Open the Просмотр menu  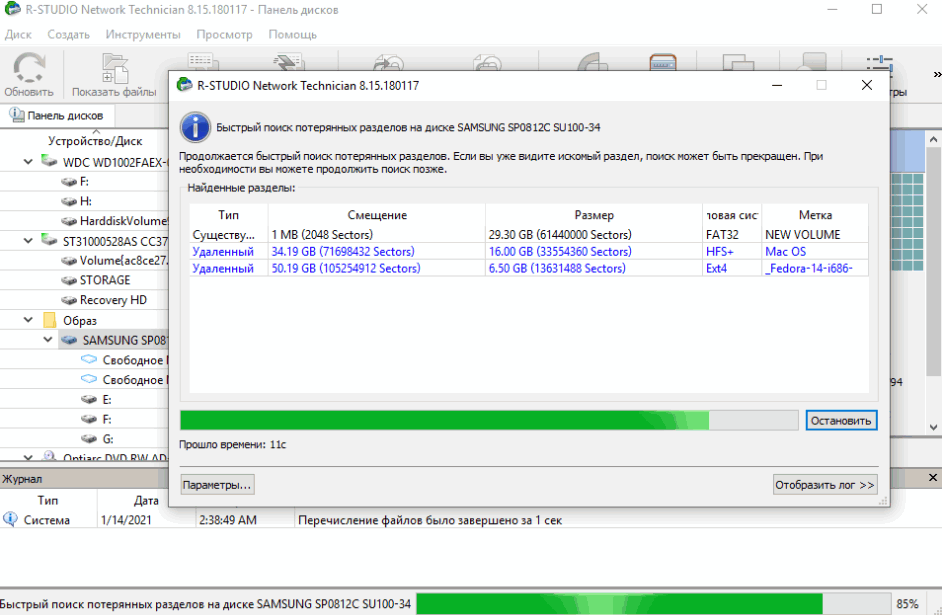(224, 34)
